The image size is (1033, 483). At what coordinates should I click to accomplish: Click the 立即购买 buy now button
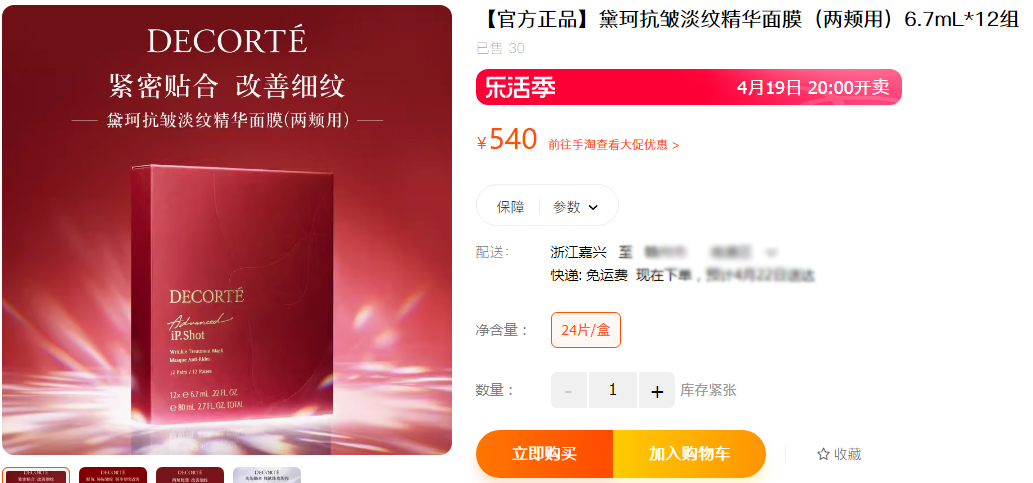[x=544, y=454]
